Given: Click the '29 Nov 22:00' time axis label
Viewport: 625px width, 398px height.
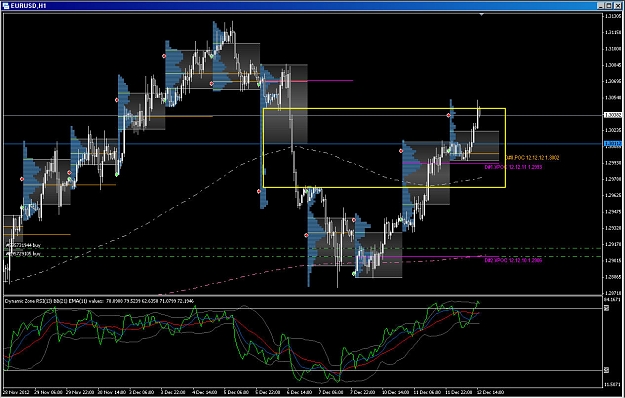Looking at the screenshot, I should pyautogui.click(x=79, y=392).
